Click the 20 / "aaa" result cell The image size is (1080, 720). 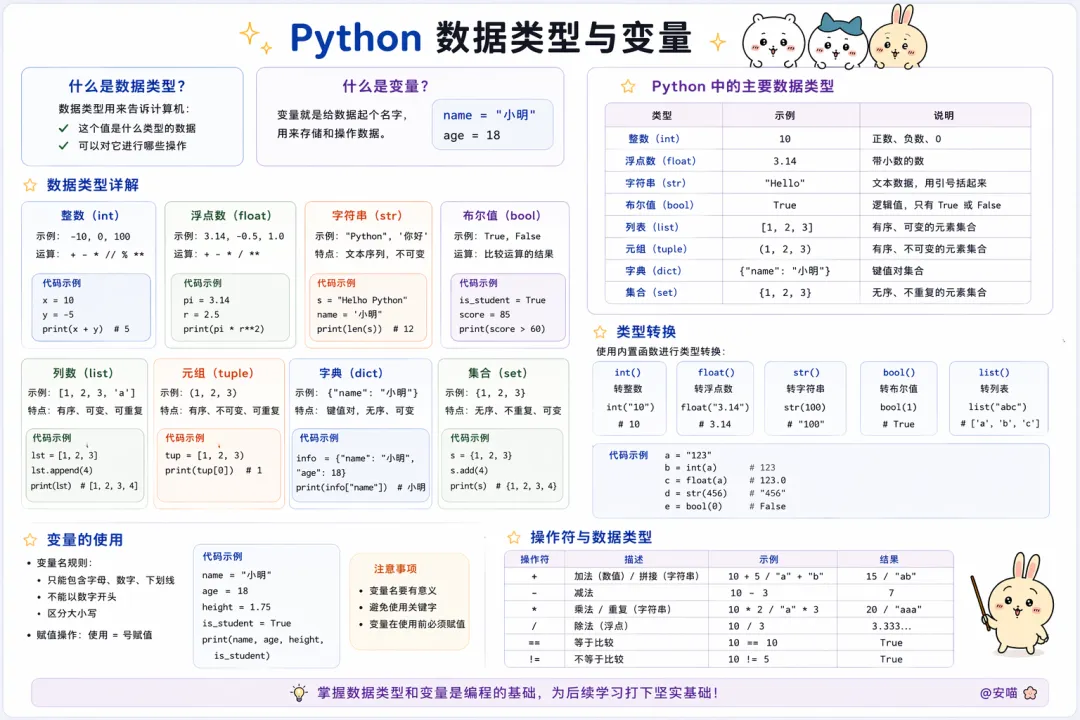pos(893,609)
